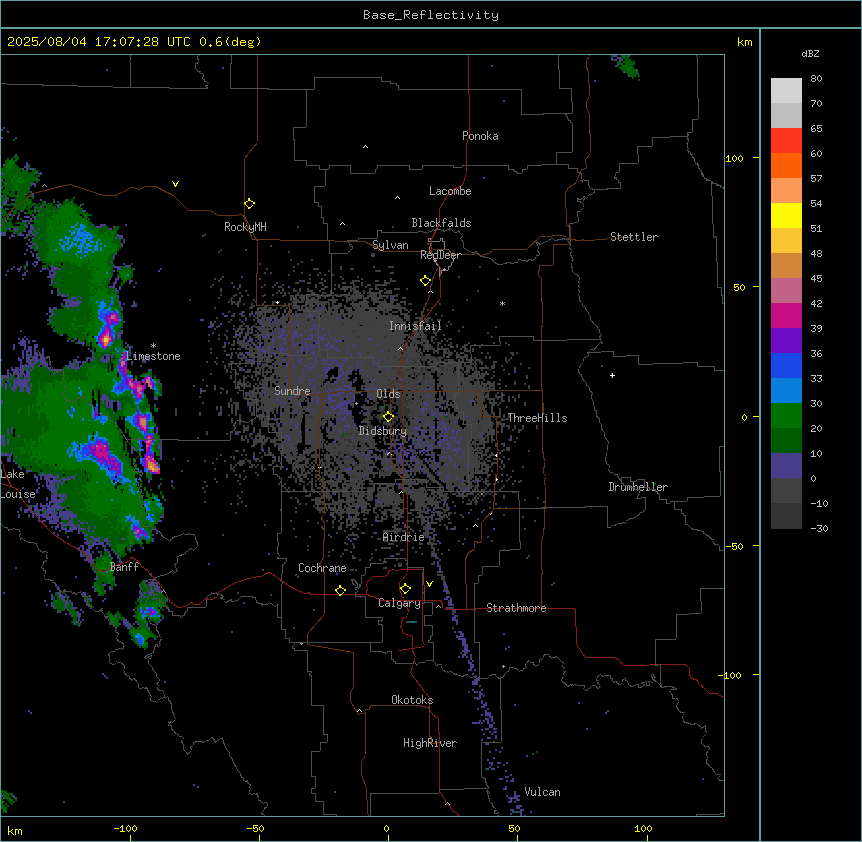862x842 pixels.
Task: Click the top light gray 70-80 swatch
Action: 786,91
